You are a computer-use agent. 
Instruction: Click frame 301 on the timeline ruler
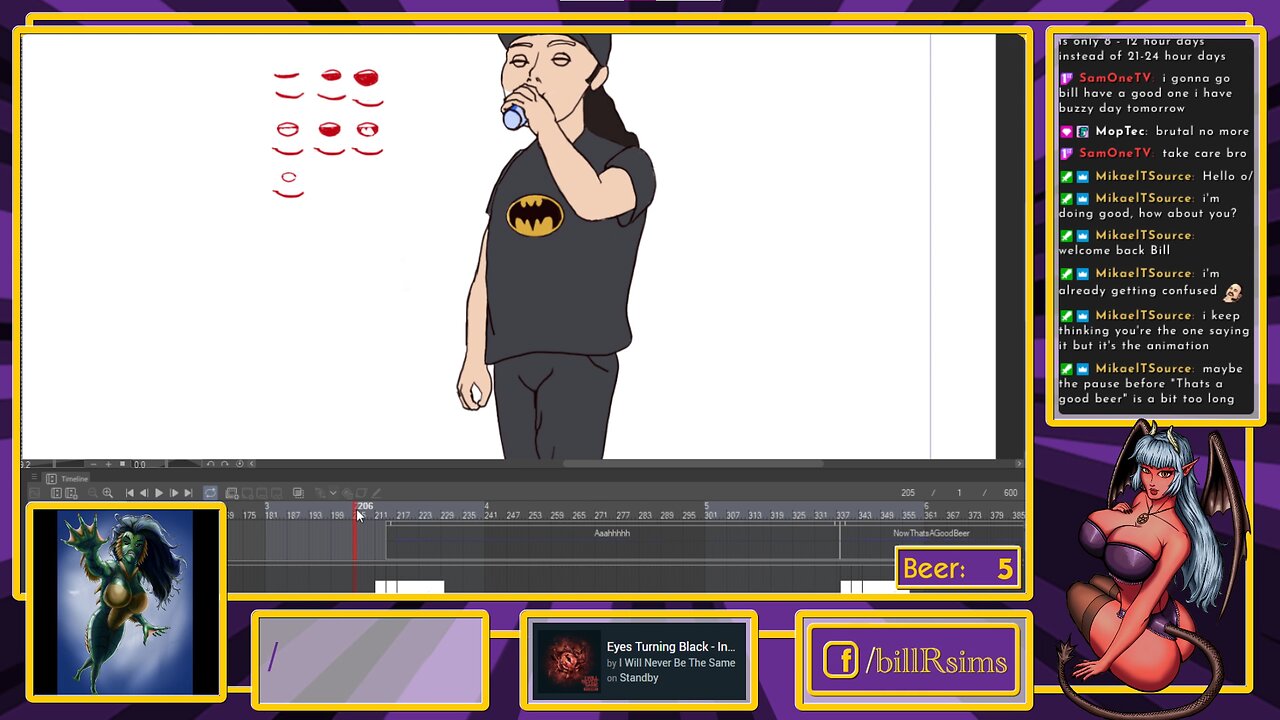click(x=711, y=515)
